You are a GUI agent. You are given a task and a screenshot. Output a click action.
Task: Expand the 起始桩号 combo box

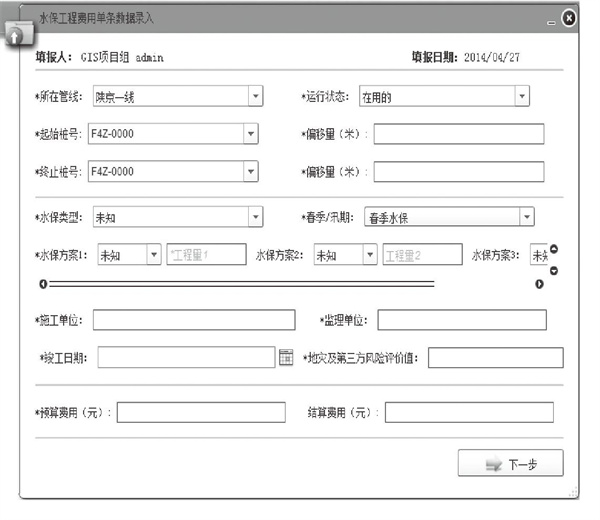(x=250, y=135)
